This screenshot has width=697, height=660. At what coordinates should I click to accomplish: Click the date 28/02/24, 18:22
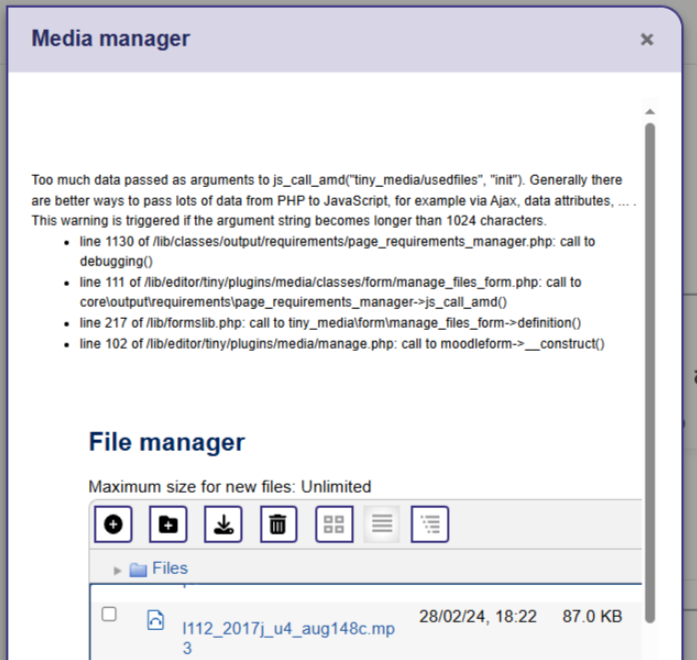478,616
